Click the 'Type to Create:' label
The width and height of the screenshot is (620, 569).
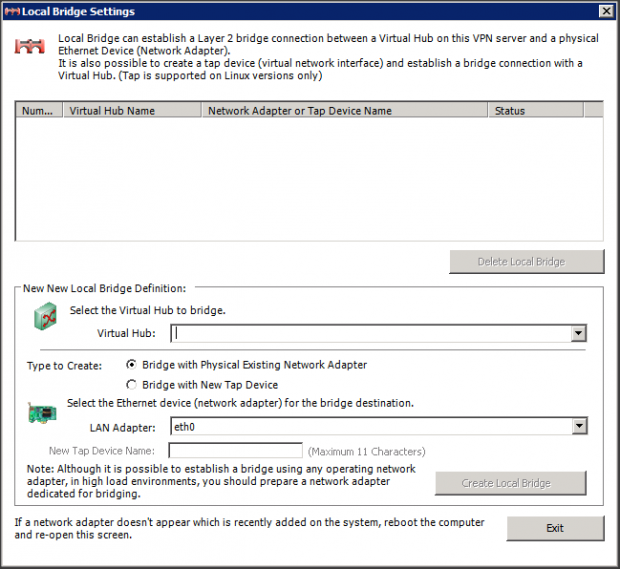click(64, 366)
